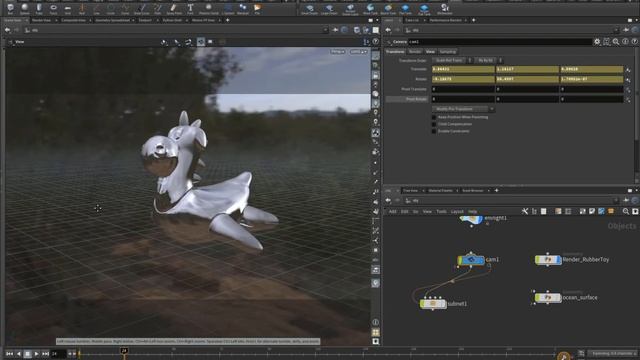Toggle Child Compensation checkbox
The image size is (640, 360).
click(x=434, y=124)
